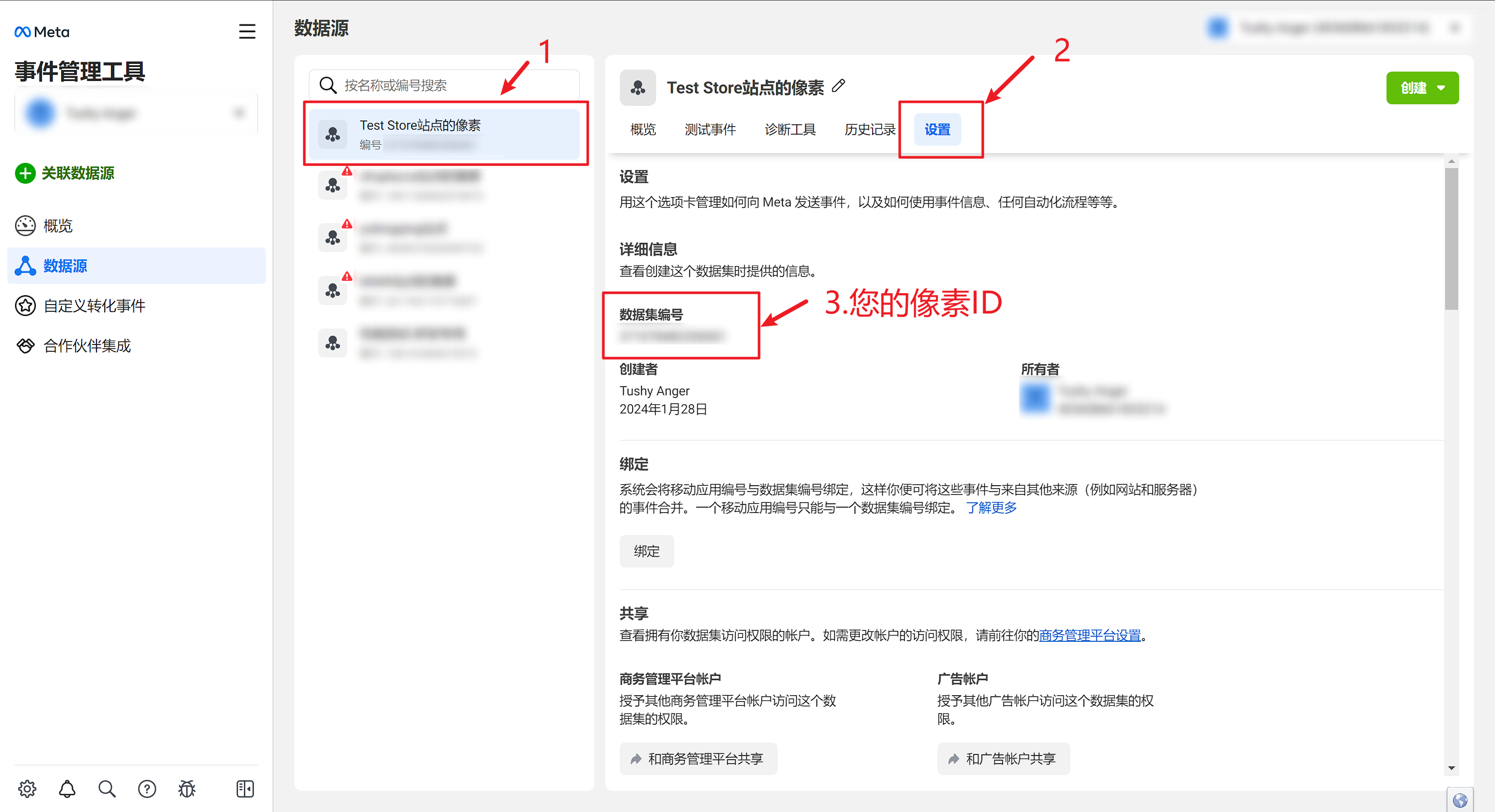This screenshot has width=1495, height=812.
Task: Click the scrollbar down arrow
Action: (x=1451, y=768)
